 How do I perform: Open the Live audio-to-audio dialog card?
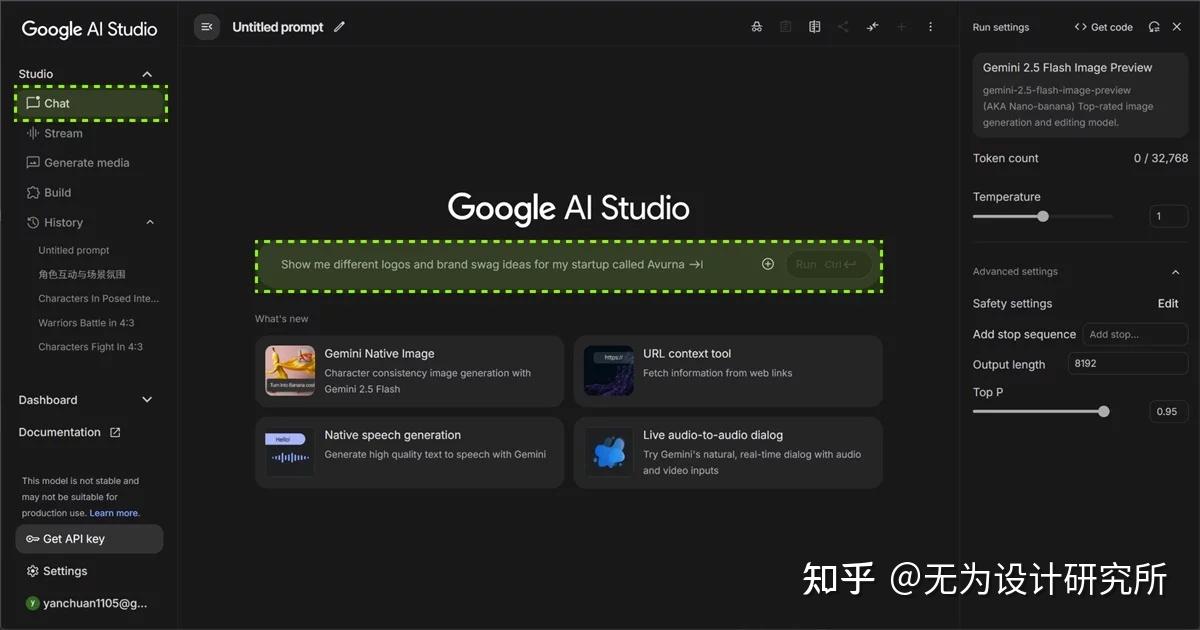tap(728, 453)
